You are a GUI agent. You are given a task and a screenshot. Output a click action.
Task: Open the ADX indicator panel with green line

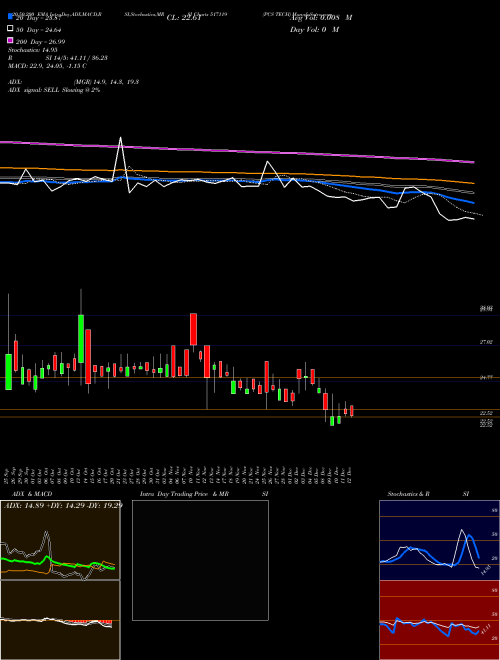click(60, 540)
